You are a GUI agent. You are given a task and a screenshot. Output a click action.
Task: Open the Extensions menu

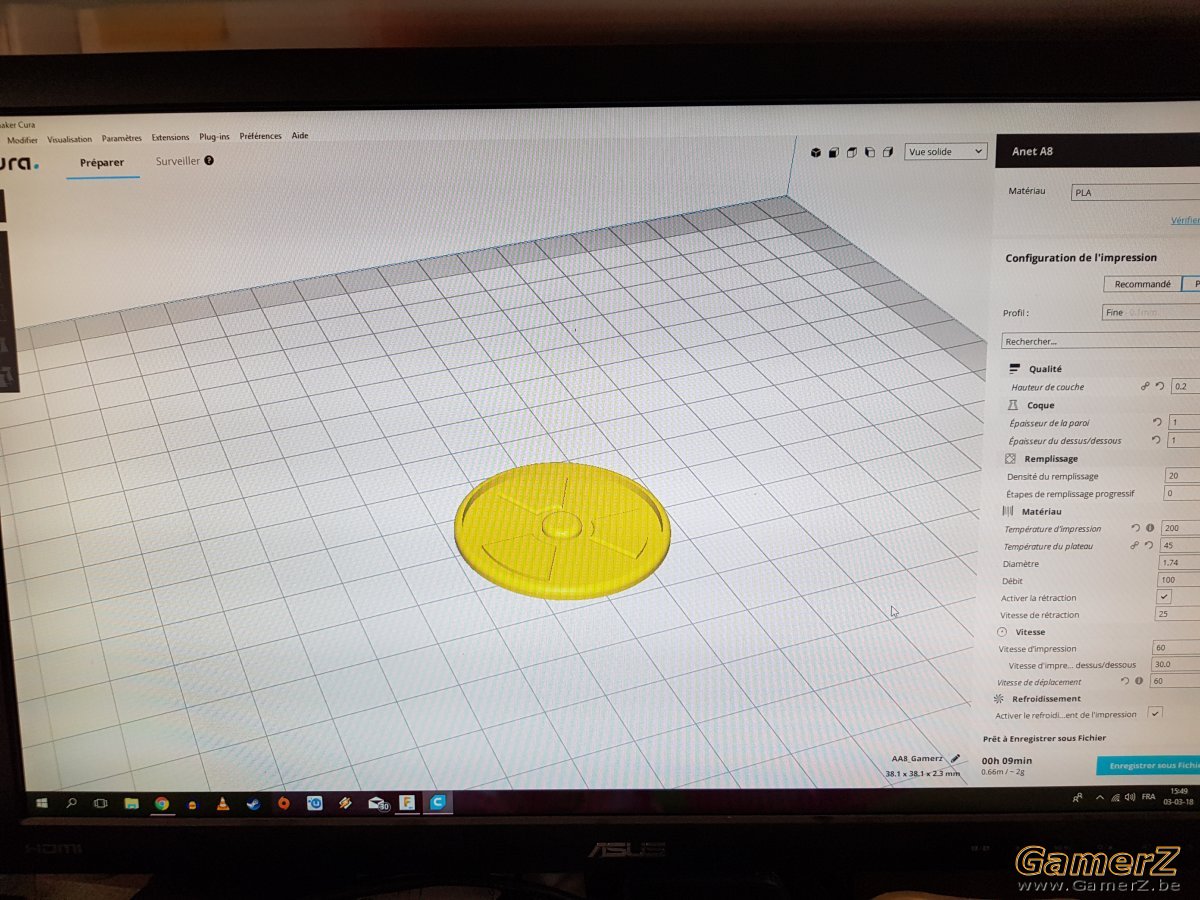[170, 137]
